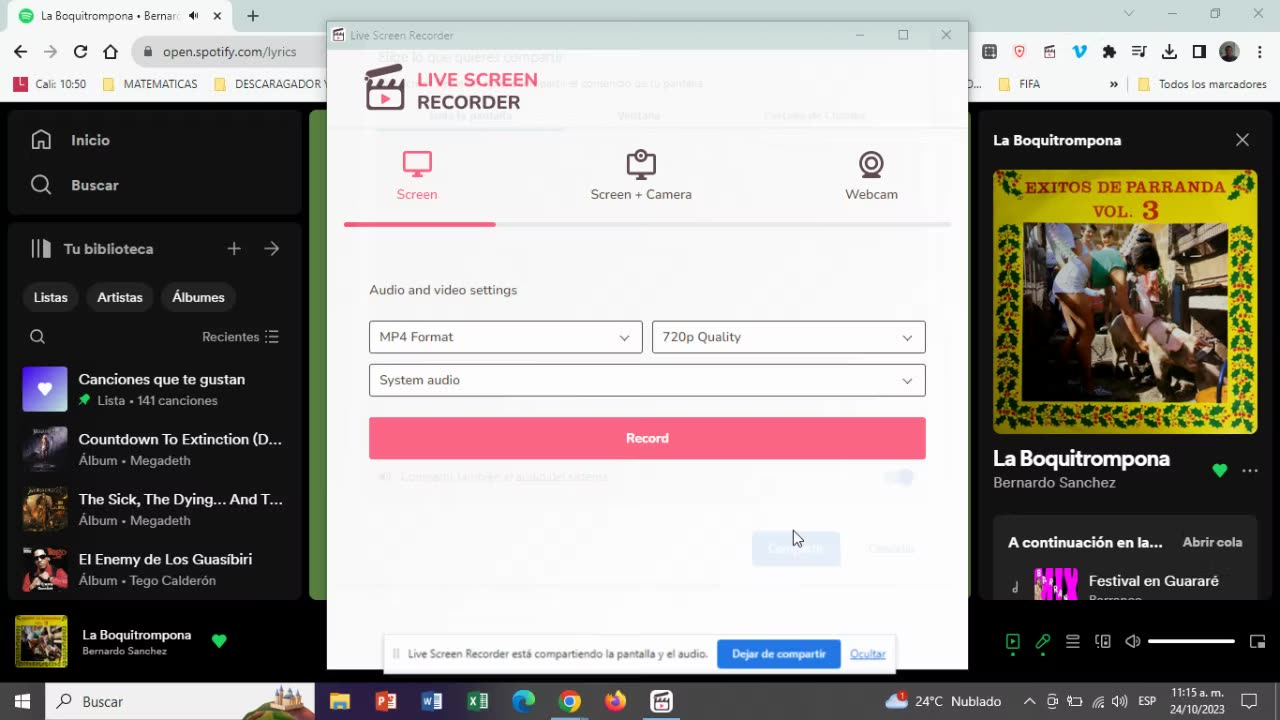Image resolution: width=1280 pixels, height=720 pixels.
Task: Open the queue icon in player bar
Action: pos(1073,641)
